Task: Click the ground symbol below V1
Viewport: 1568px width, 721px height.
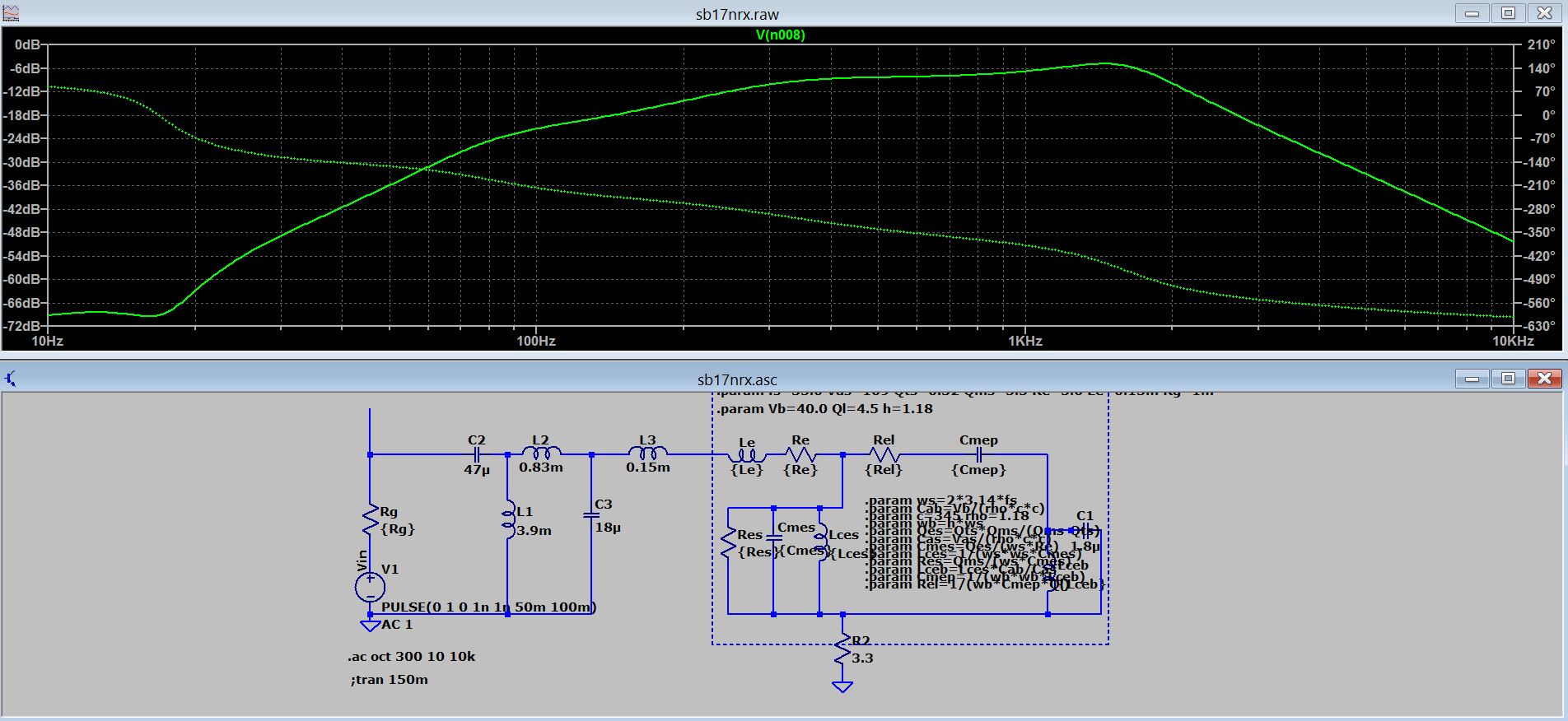Action: tap(370, 626)
